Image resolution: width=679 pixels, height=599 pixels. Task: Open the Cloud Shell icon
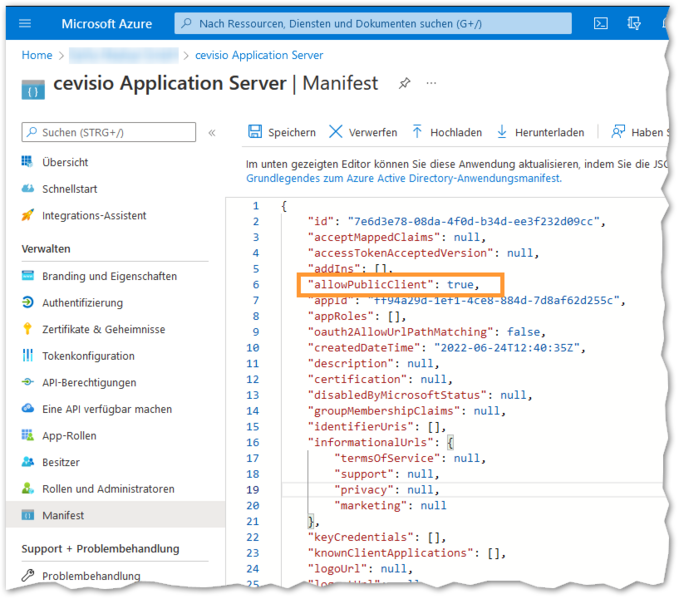click(x=600, y=23)
